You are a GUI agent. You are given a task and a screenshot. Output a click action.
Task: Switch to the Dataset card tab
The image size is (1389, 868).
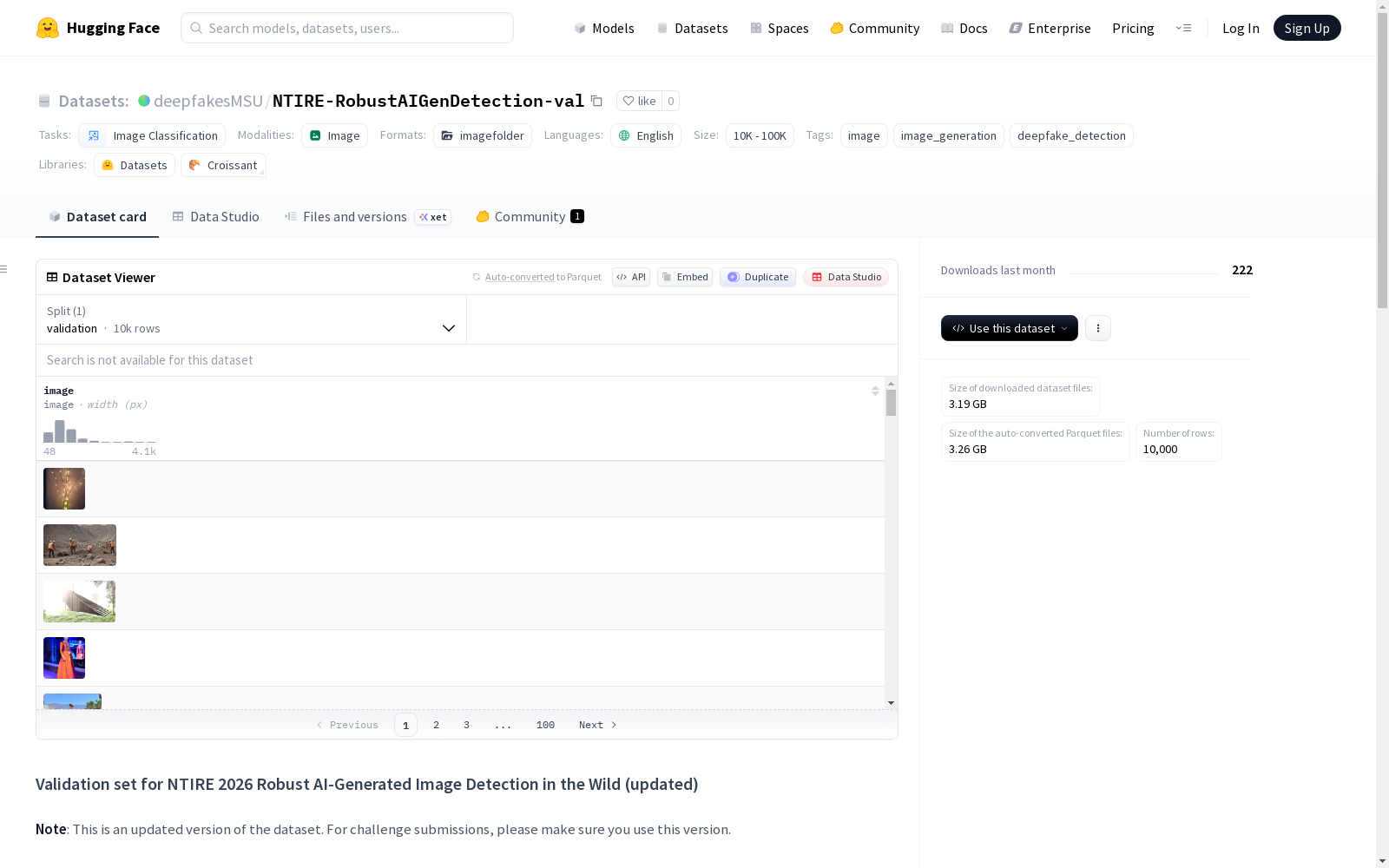[x=97, y=217]
